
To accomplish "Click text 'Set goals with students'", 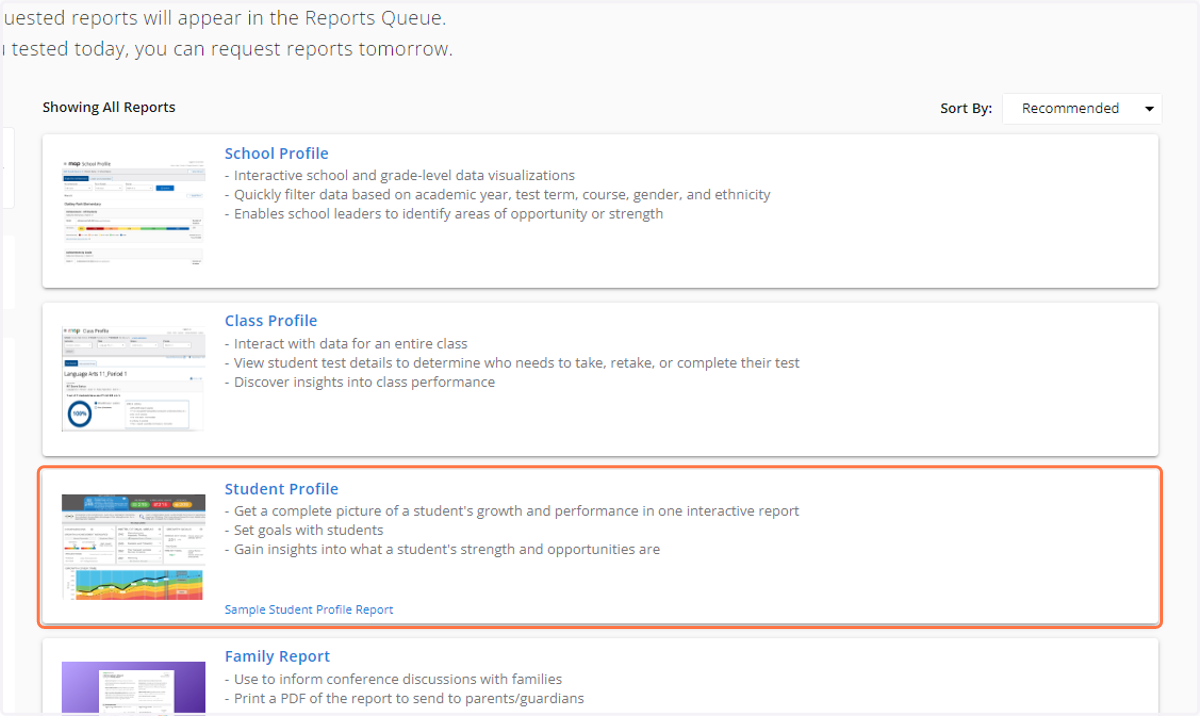I will (x=309, y=530).
